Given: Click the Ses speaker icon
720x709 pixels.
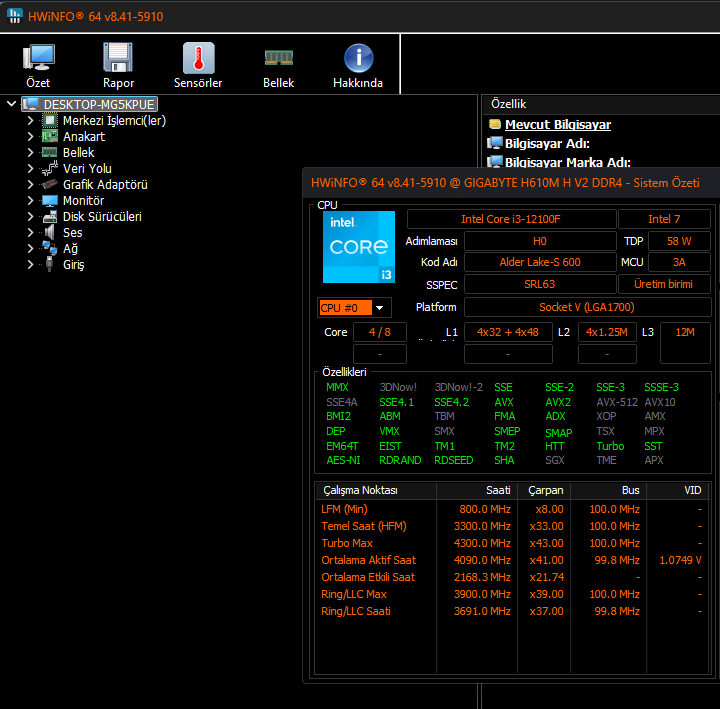Looking at the screenshot, I should pos(50,232).
